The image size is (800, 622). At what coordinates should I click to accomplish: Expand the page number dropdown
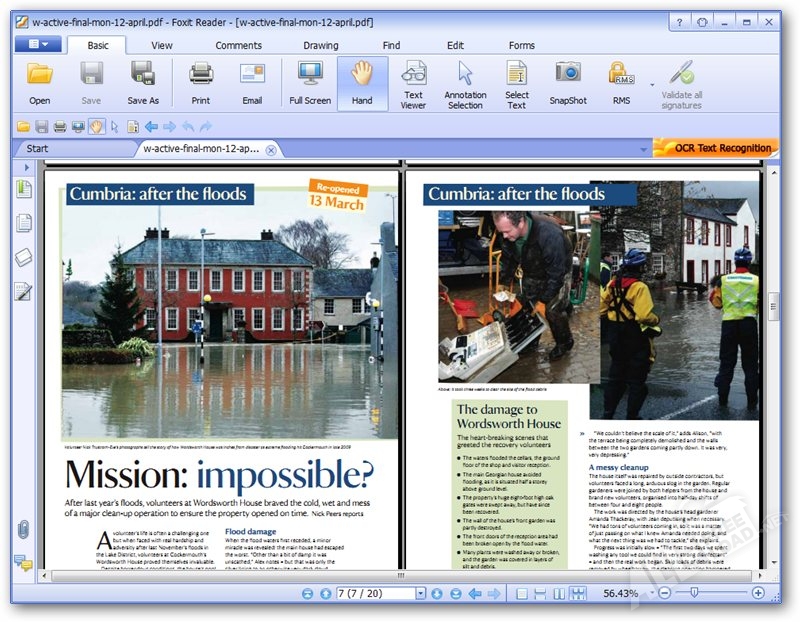pos(420,593)
